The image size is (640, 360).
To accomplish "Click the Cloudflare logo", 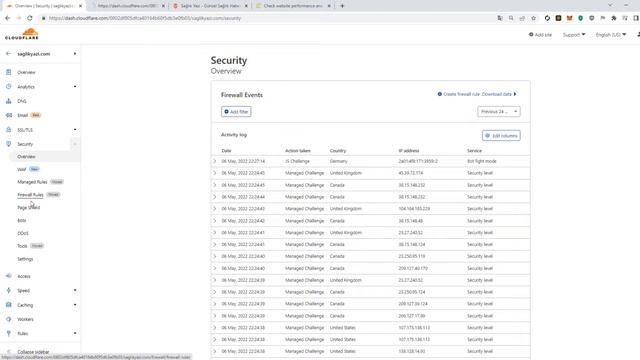I will pyautogui.click(x=22, y=34).
